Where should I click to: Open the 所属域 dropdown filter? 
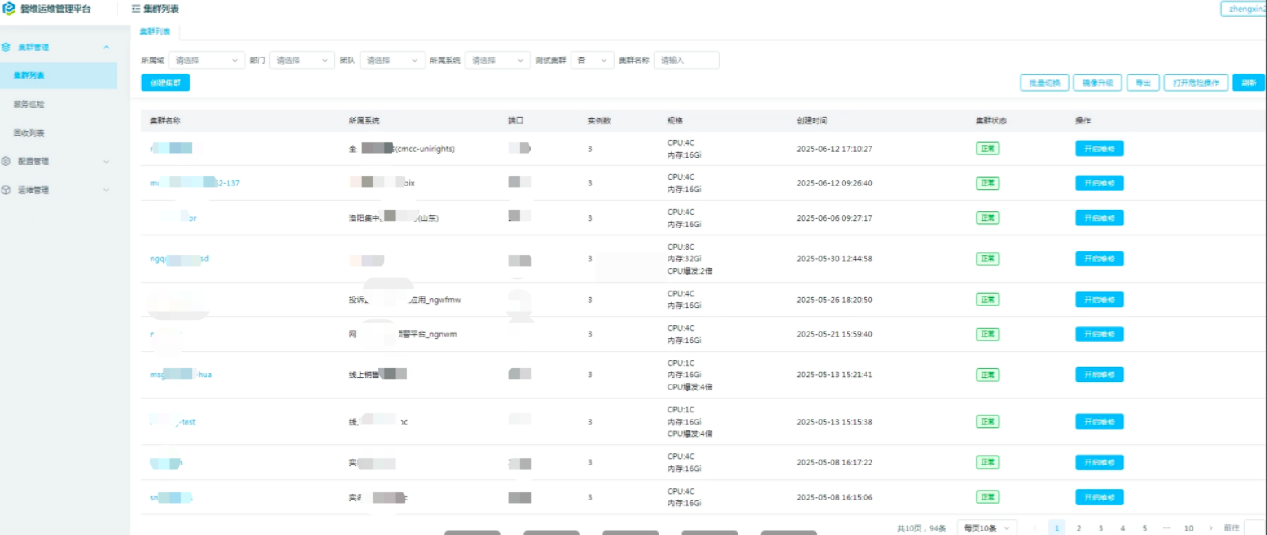(206, 60)
